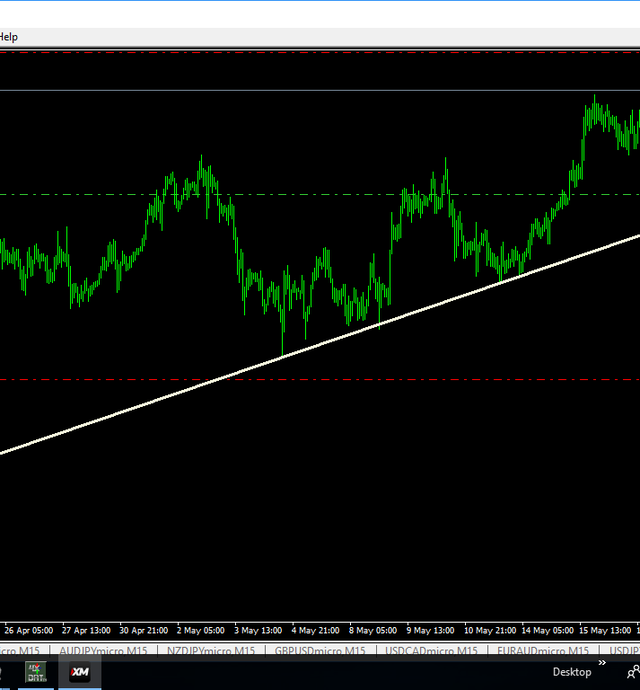Viewport: 640px width, 690px height.
Task: Open the GBPUSDmicro M15 chart tab
Action: [x=322, y=651]
